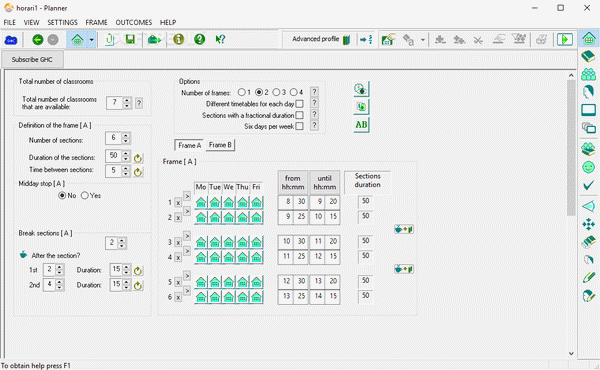Click the from-hour field of section 1

[286, 202]
